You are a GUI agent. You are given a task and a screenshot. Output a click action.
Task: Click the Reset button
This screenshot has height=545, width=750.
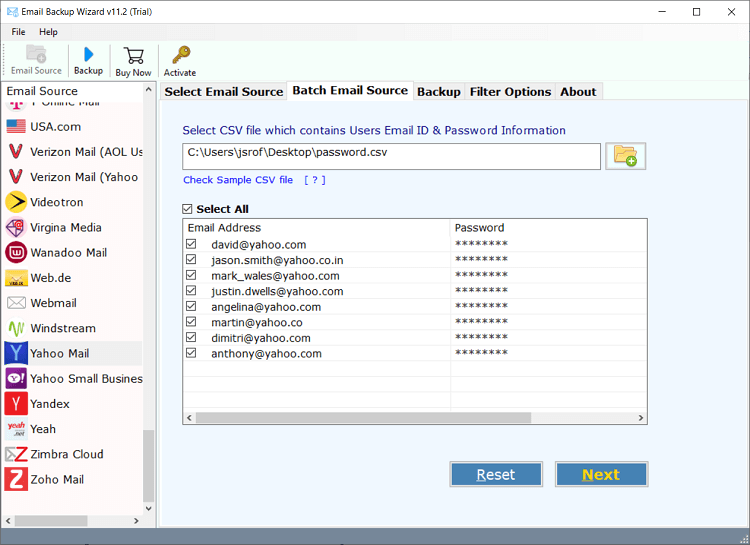496,474
